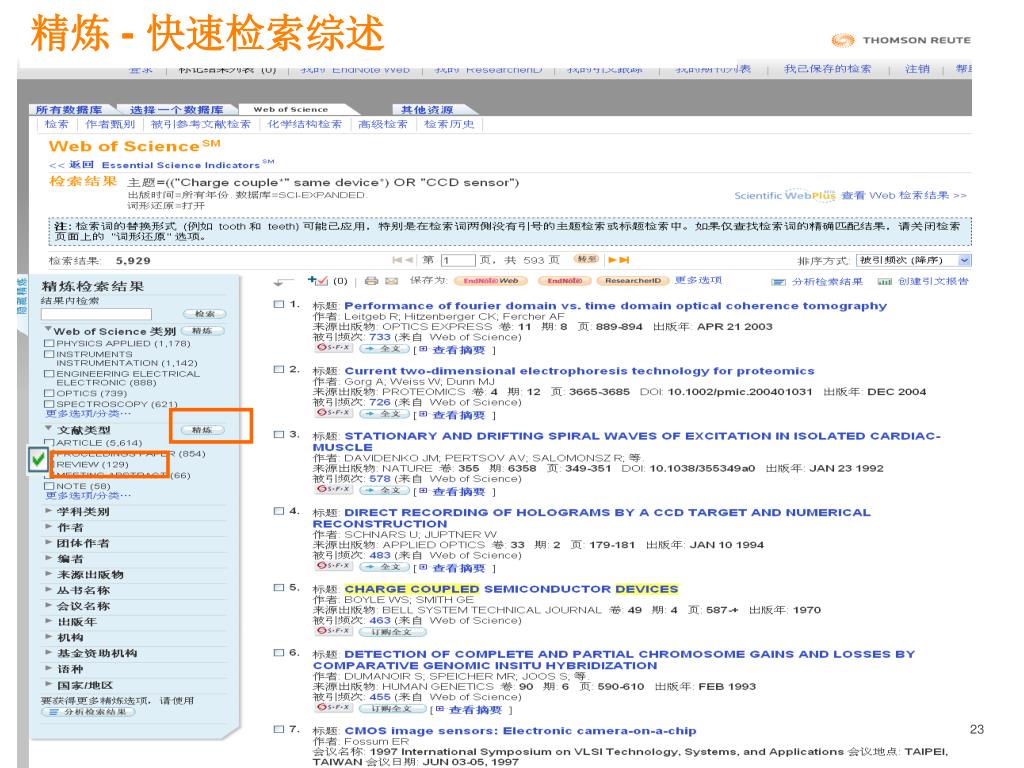Click 更多选项 link after ResearcherID

point(698,280)
